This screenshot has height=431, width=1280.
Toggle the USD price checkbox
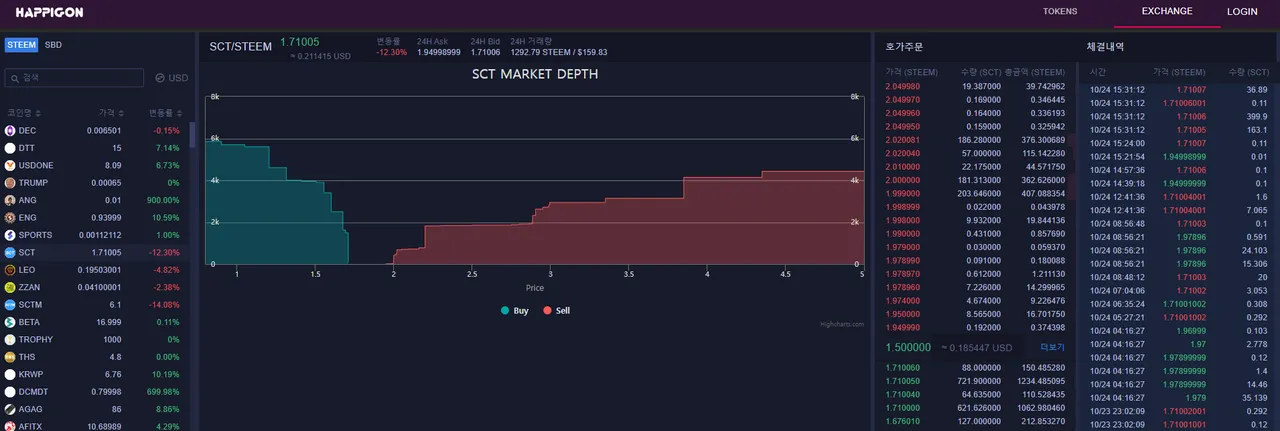[x=160, y=78]
